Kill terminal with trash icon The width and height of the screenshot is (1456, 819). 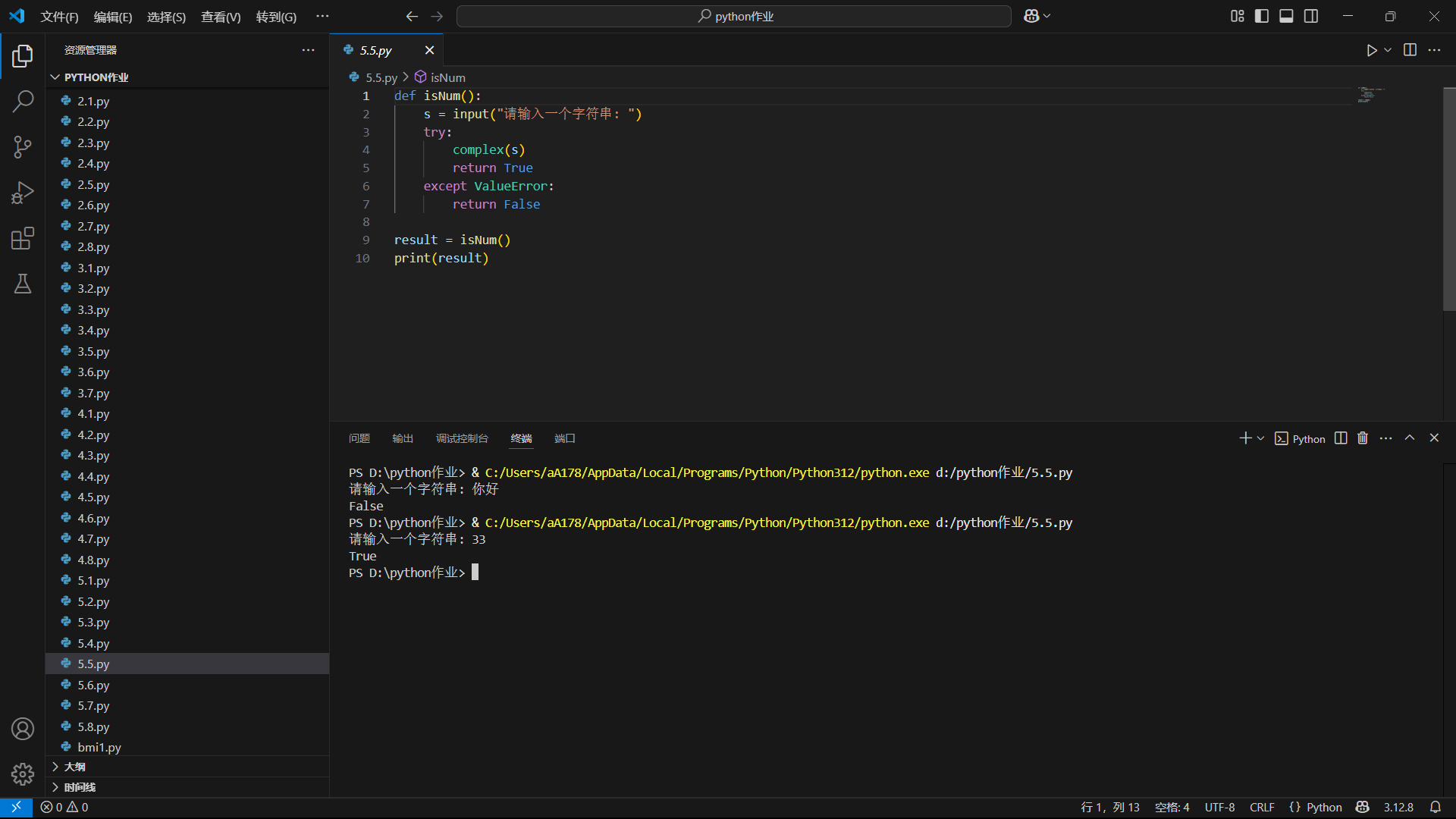point(1363,438)
